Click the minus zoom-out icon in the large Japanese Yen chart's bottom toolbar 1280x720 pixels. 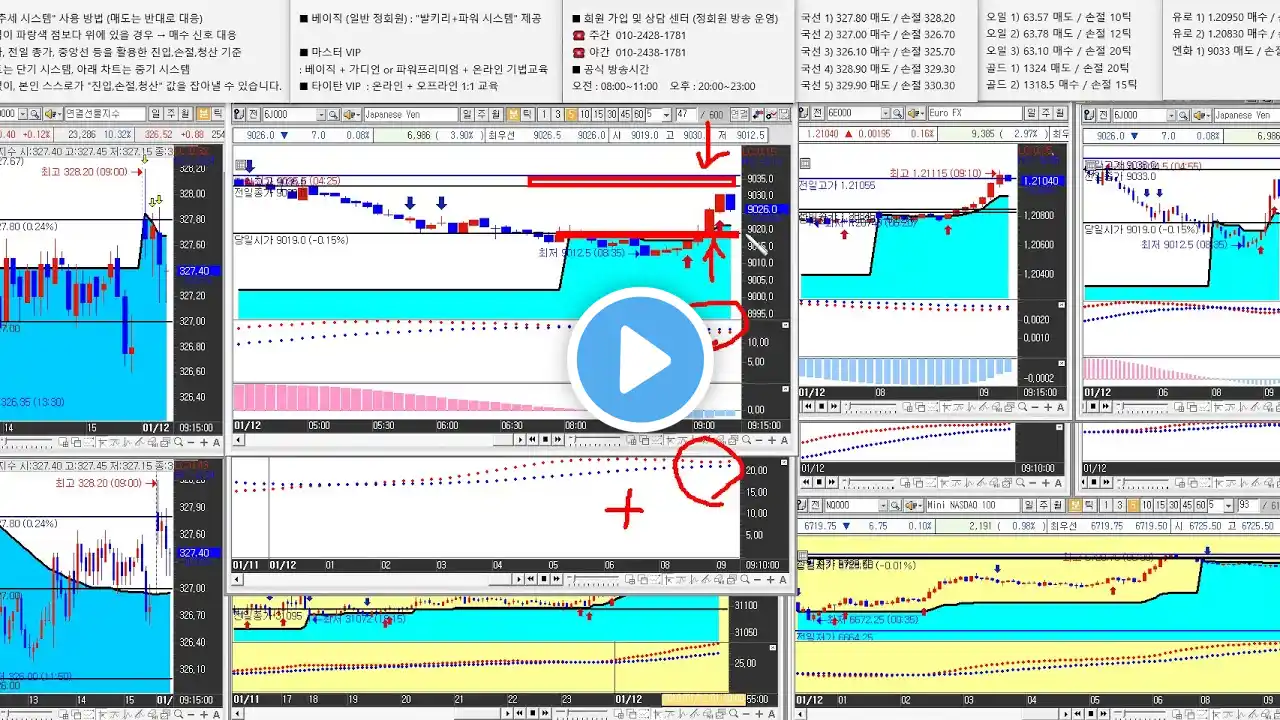[759, 440]
